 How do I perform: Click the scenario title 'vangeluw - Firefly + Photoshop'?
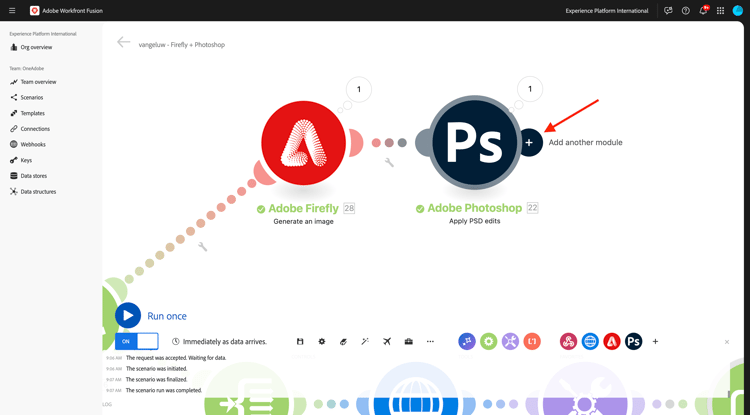[182, 45]
